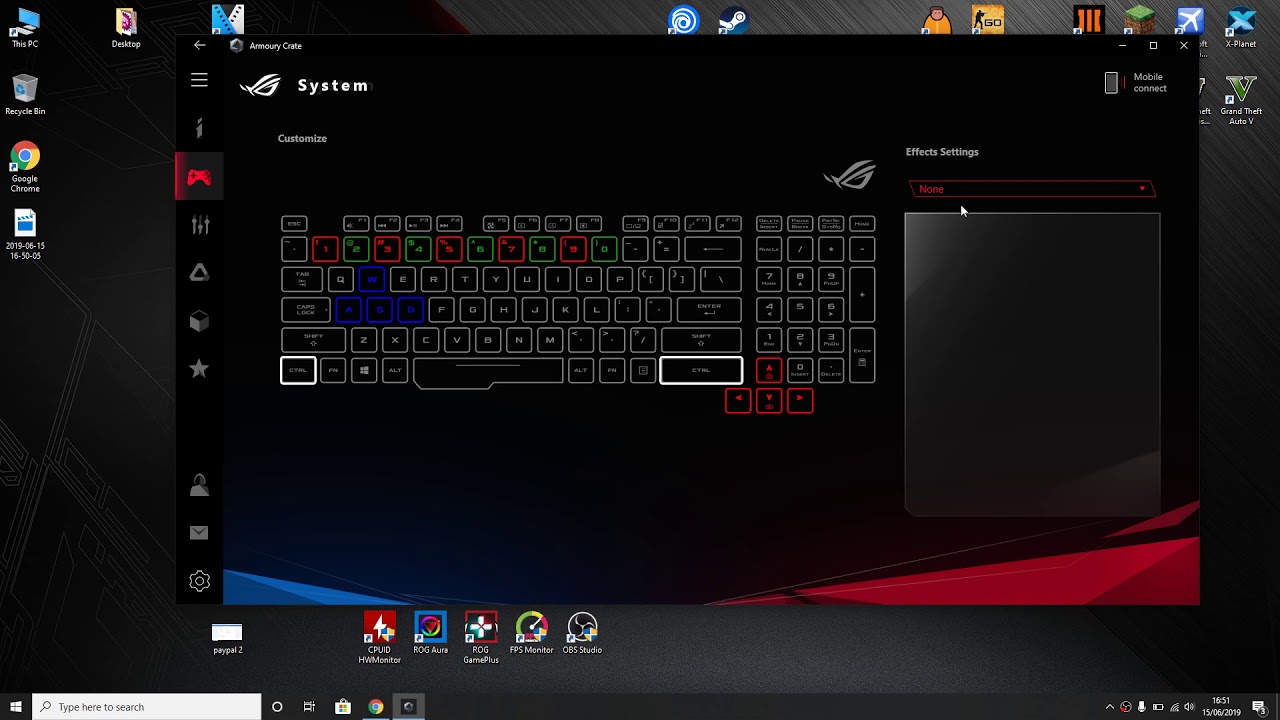
Task: Click the Mobile connect phone icon
Action: [x=1111, y=83]
